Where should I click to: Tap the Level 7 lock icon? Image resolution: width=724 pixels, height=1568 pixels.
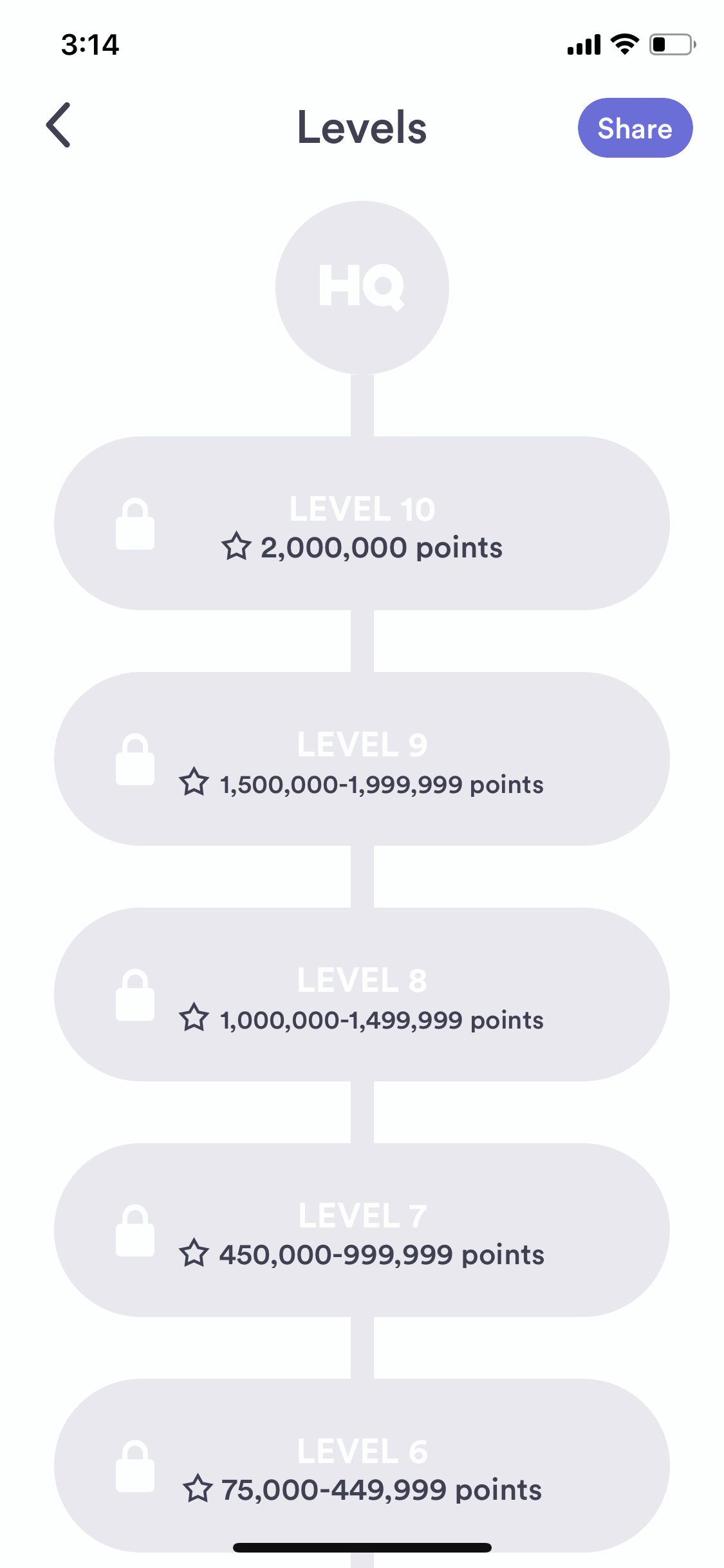pyautogui.click(x=135, y=1230)
